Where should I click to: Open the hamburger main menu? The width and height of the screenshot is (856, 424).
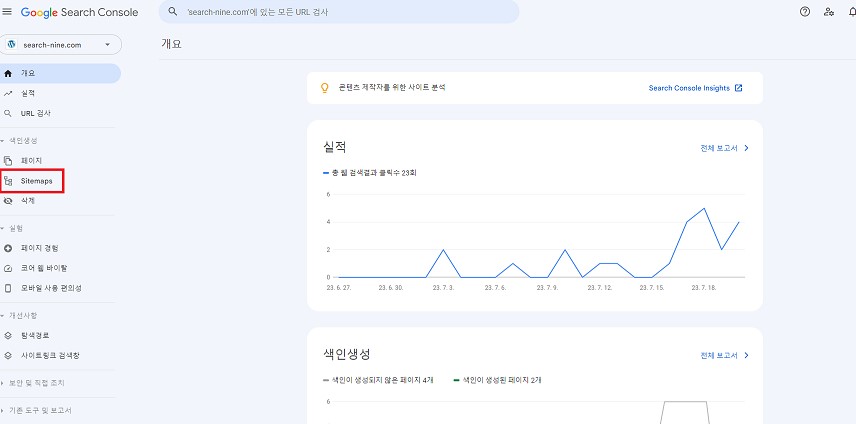[7, 11]
